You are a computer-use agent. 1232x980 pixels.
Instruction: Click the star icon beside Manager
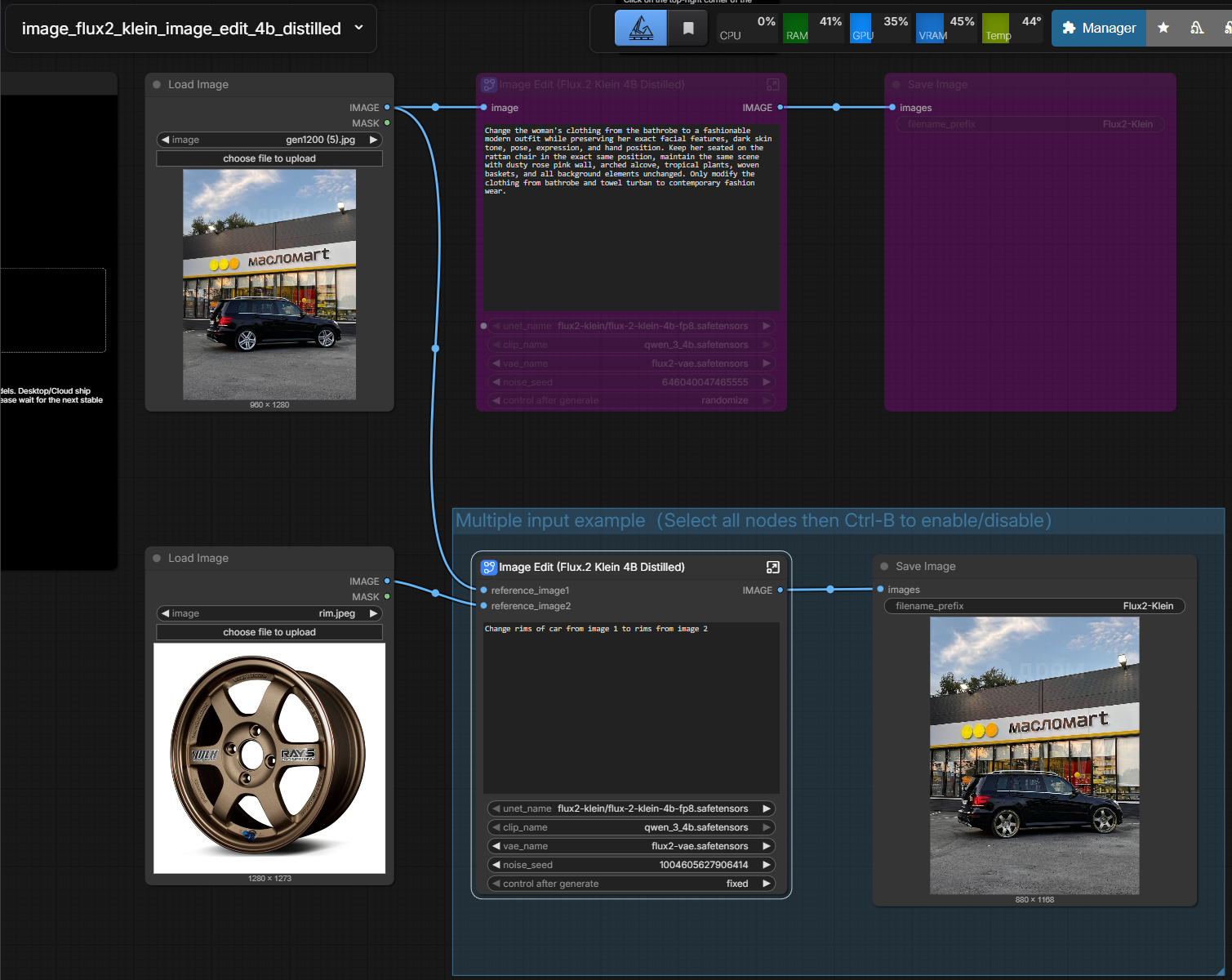(x=1163, y=28)
